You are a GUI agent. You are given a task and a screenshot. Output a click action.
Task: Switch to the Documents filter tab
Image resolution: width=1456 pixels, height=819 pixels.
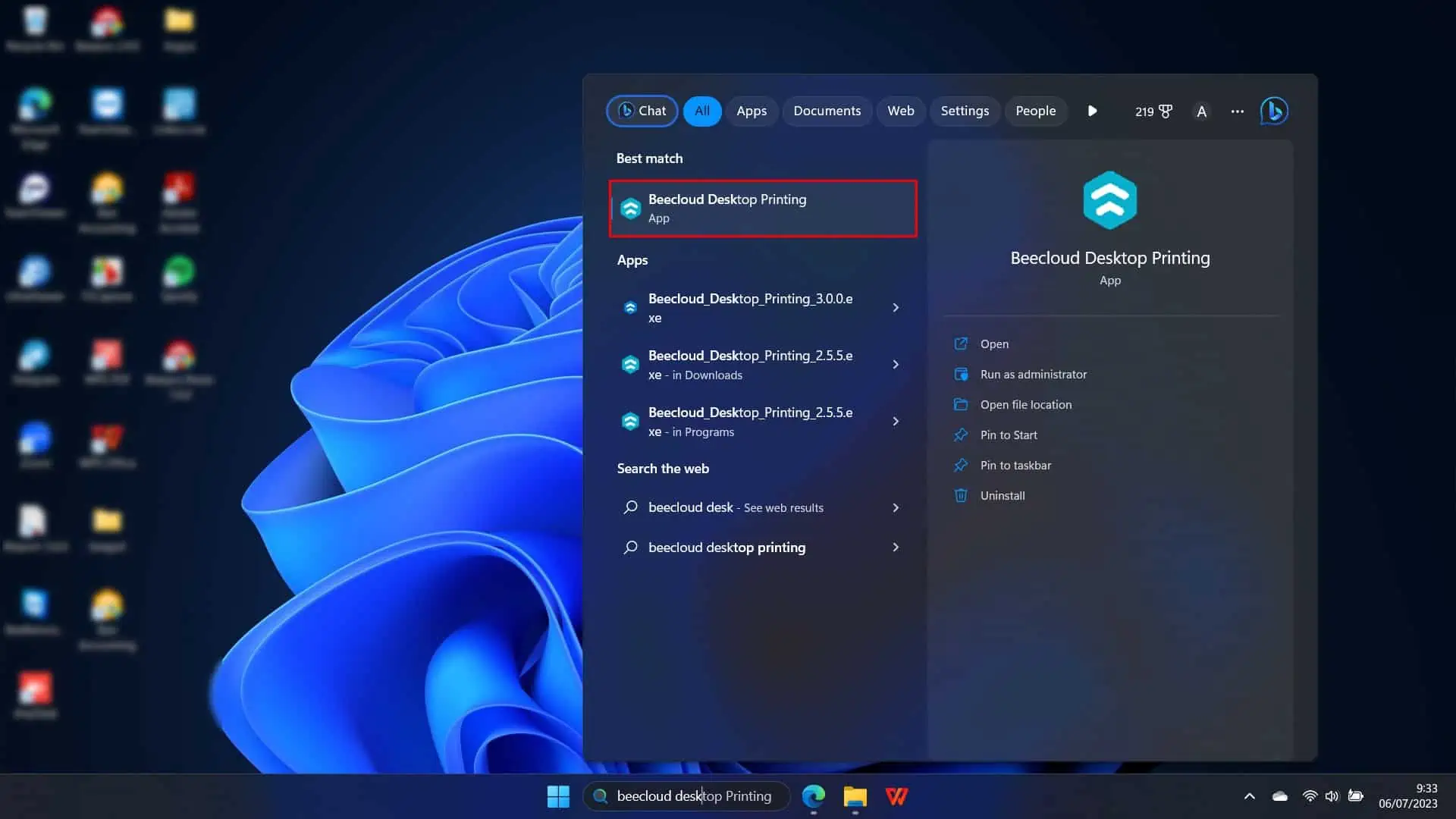pyautogui.click(x=827, y=111)
